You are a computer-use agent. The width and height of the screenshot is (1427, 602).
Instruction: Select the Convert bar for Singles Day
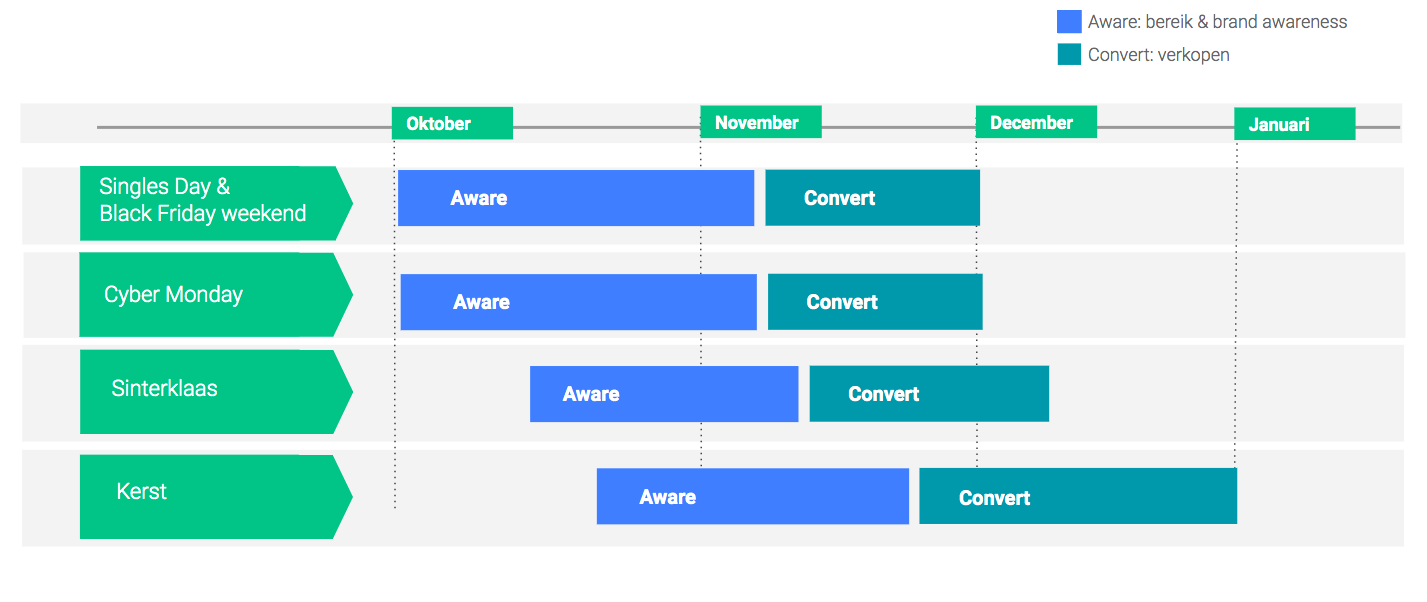coord(872,198)
